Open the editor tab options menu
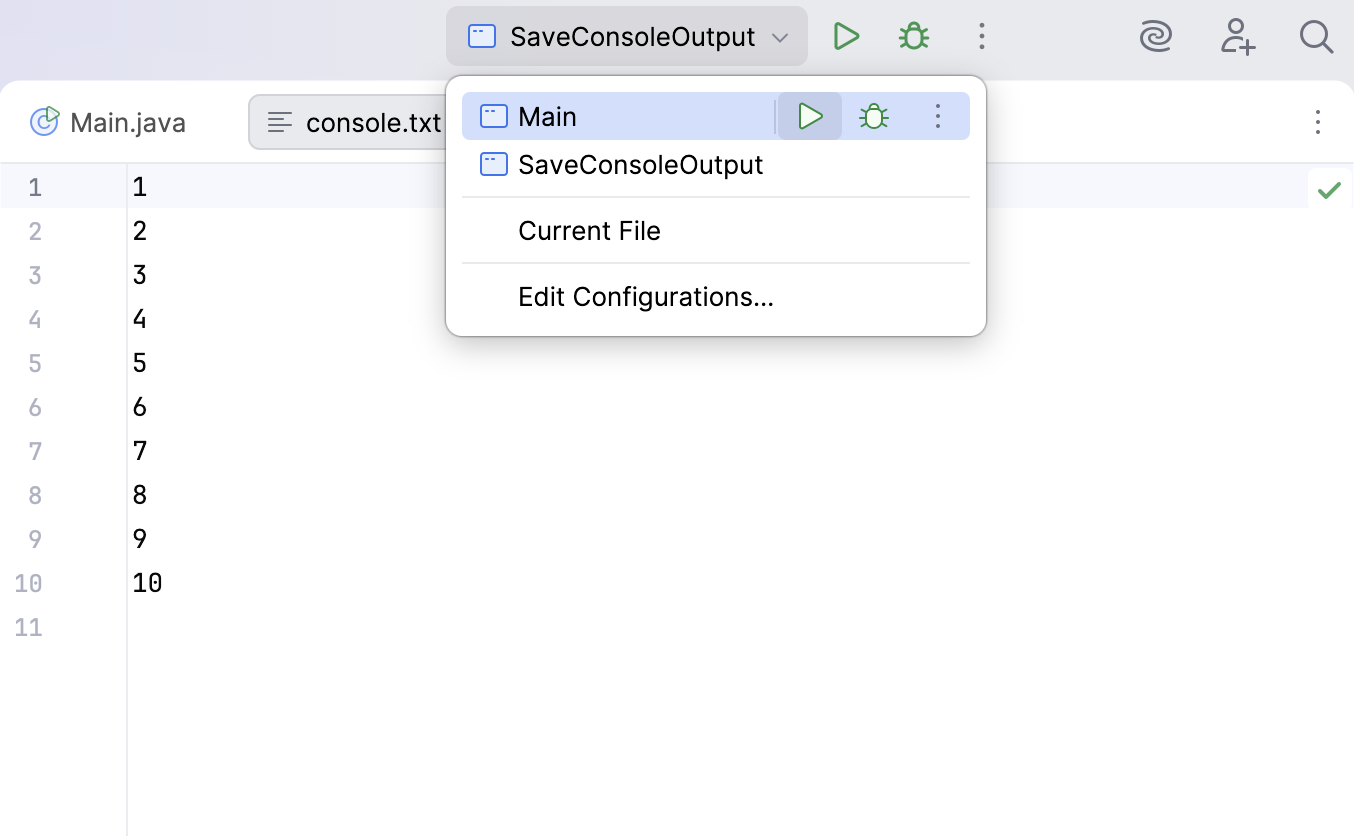 point(1318,121)
